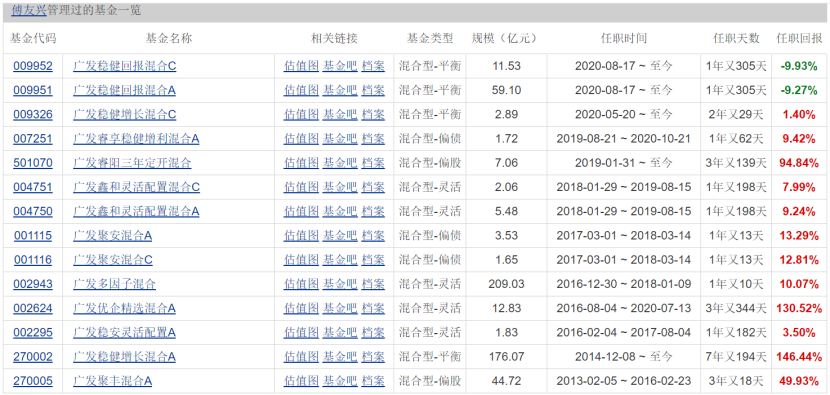Open 档案 for fund 004751
The width and height of the screenshot is (830, 395).
coord(373,187)
